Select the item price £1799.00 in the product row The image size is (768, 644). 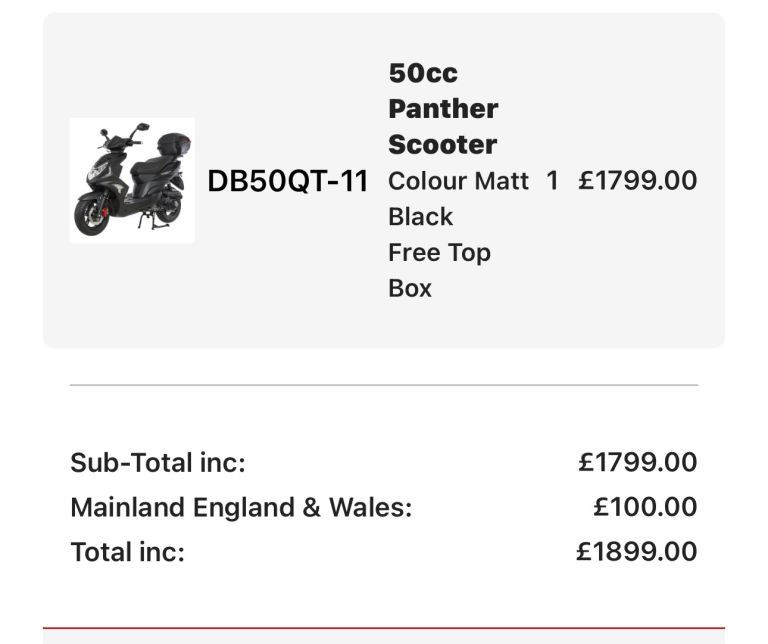tap(638, 180)
